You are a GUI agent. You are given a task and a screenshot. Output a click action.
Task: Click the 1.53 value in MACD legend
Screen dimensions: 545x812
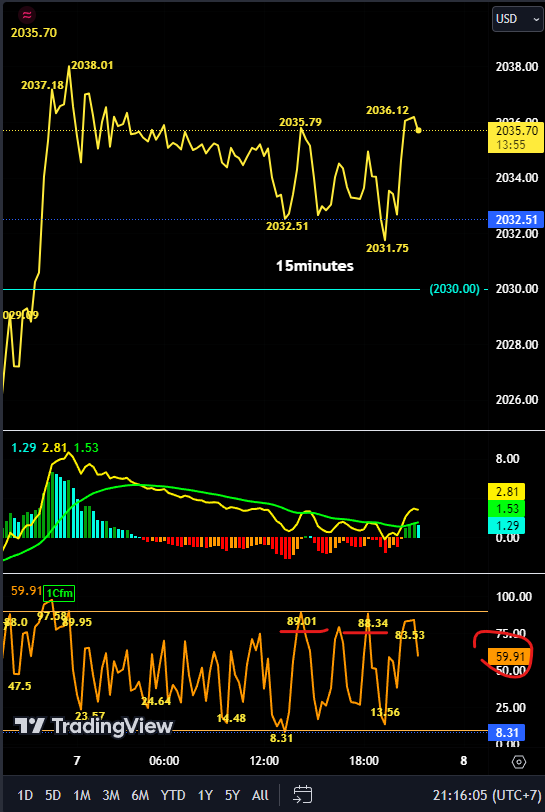click(87, 447)
